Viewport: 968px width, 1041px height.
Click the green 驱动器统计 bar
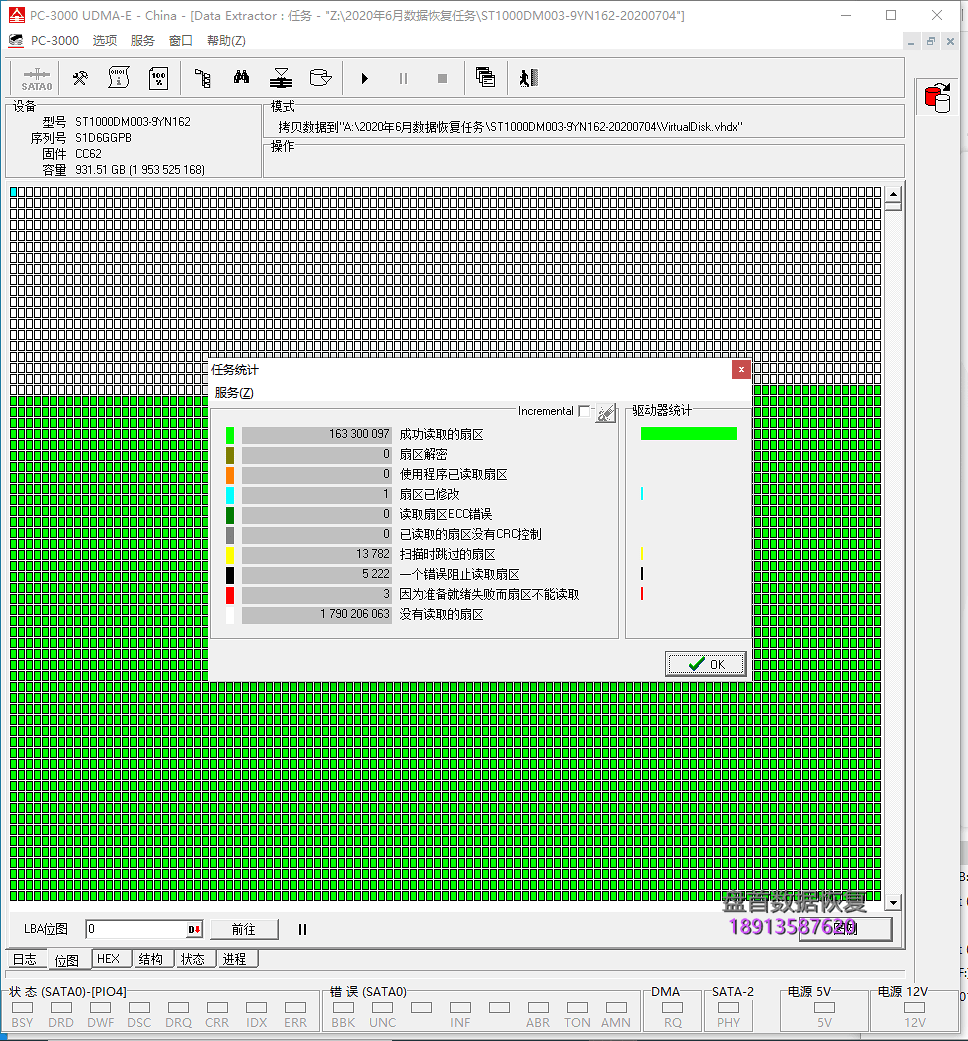[688, 434]
